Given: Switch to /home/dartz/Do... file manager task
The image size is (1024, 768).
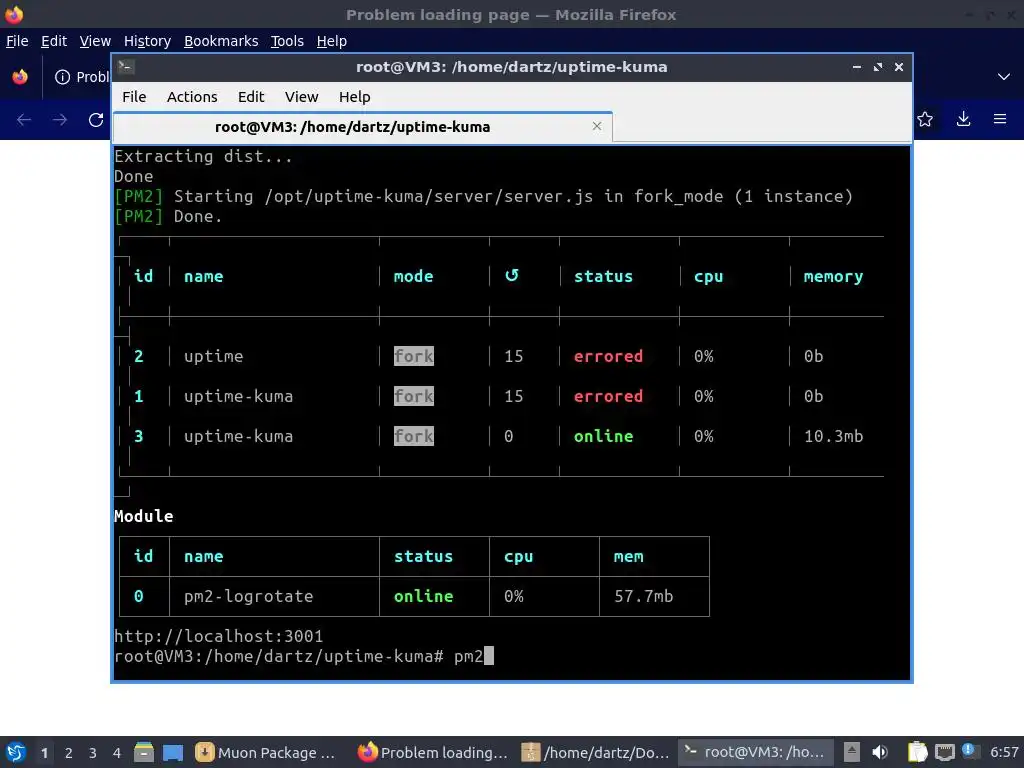Looking at the screenshot, I should [x=596, y=752].
